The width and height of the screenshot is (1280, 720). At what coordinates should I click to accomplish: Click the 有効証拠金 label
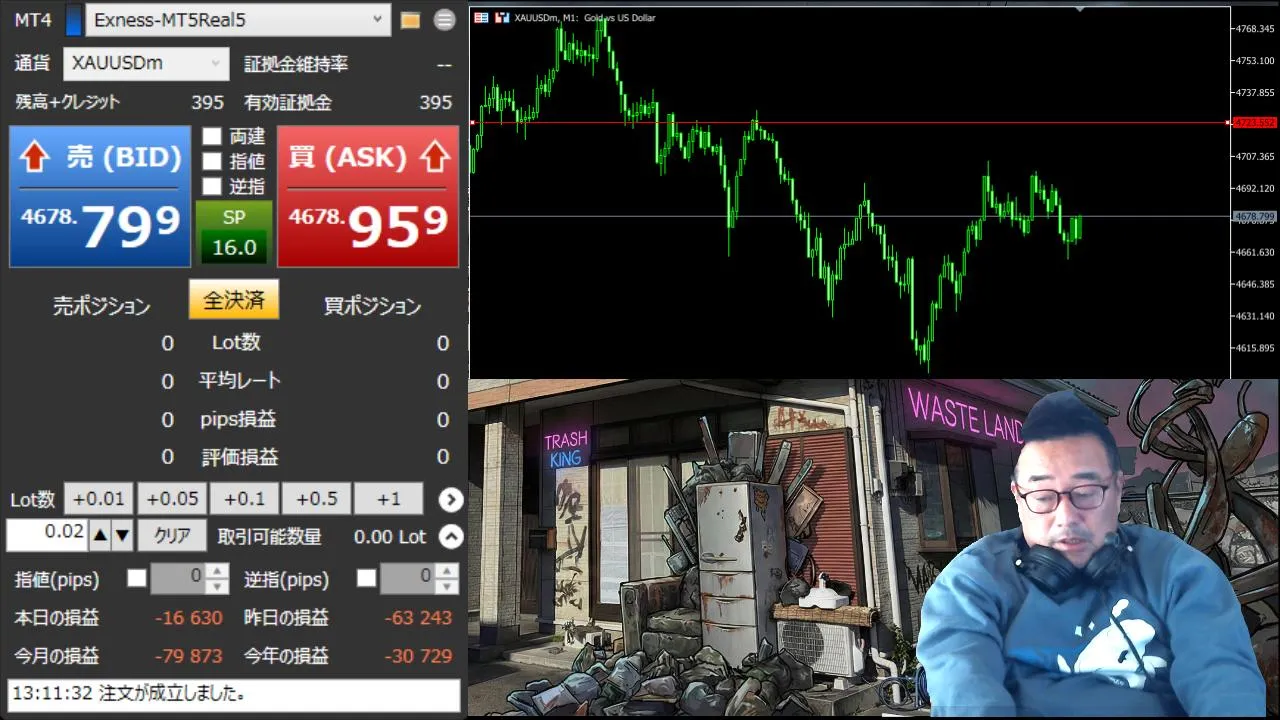point(288,102)
